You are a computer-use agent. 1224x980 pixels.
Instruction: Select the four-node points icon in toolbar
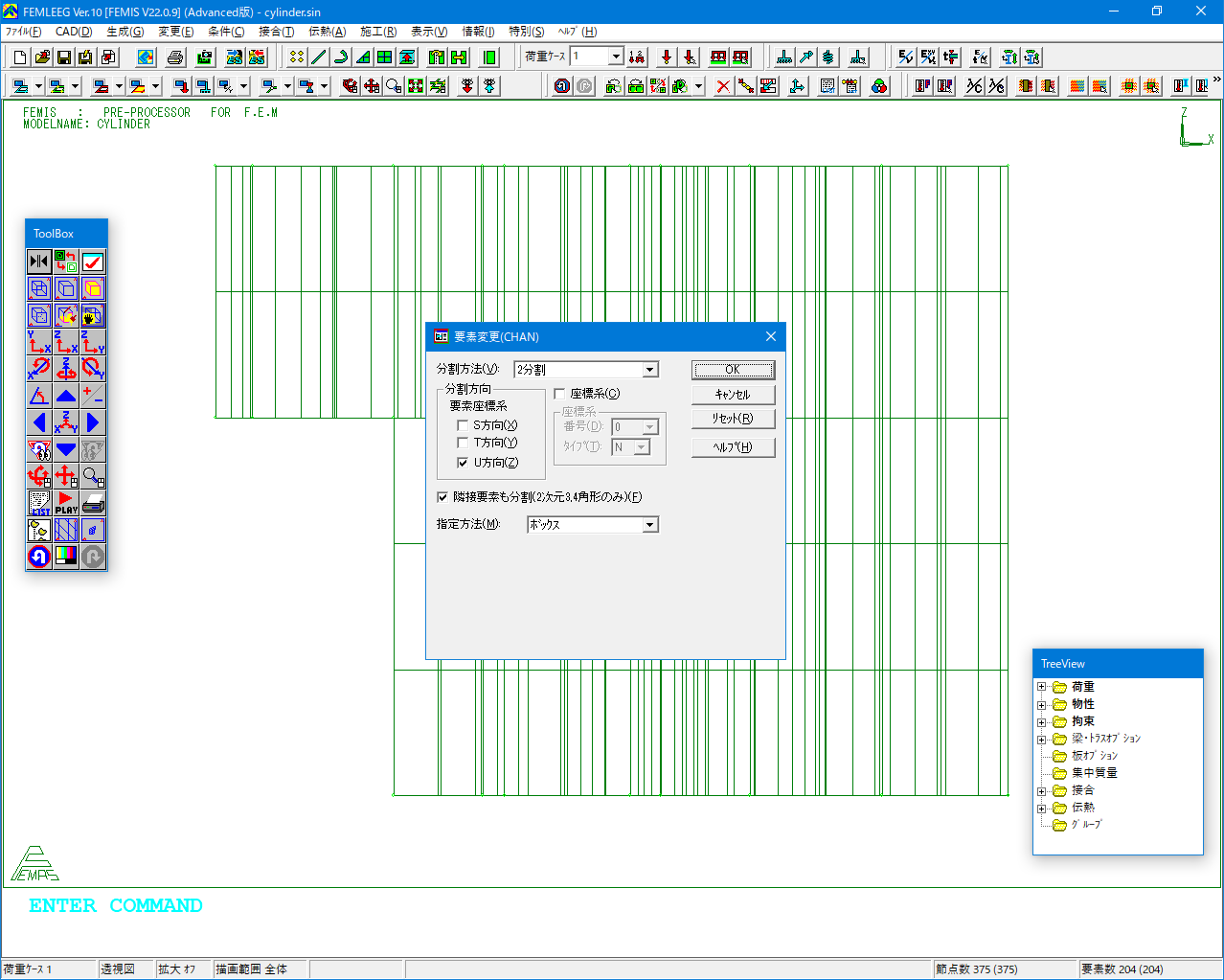coord(297,57)
